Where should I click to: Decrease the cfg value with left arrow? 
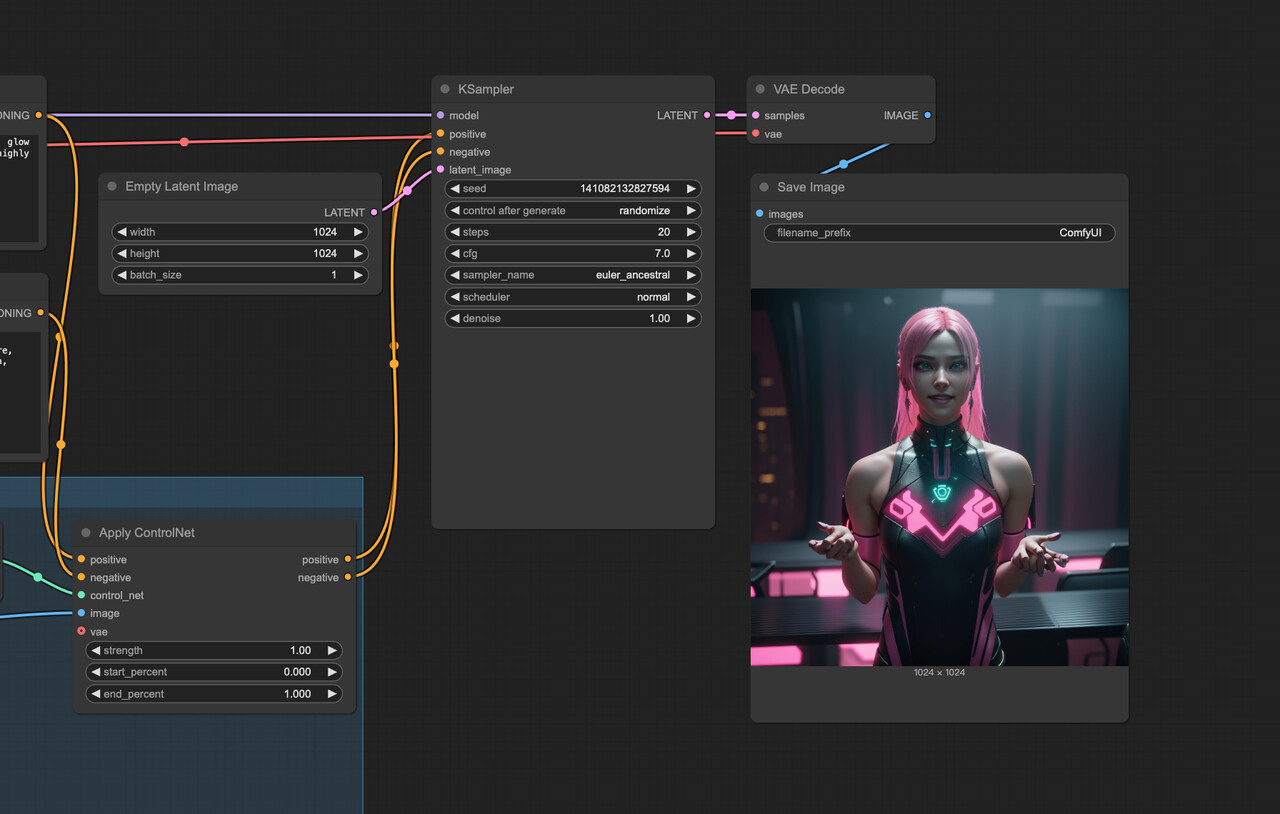tap(455, 254)
